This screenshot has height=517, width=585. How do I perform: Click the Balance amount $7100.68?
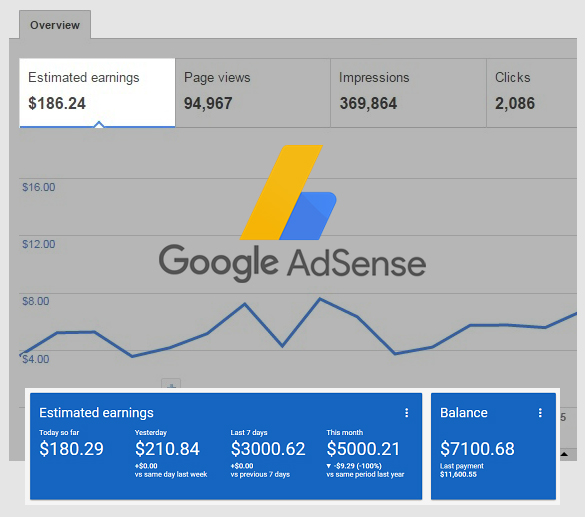[x=477, y=448]
